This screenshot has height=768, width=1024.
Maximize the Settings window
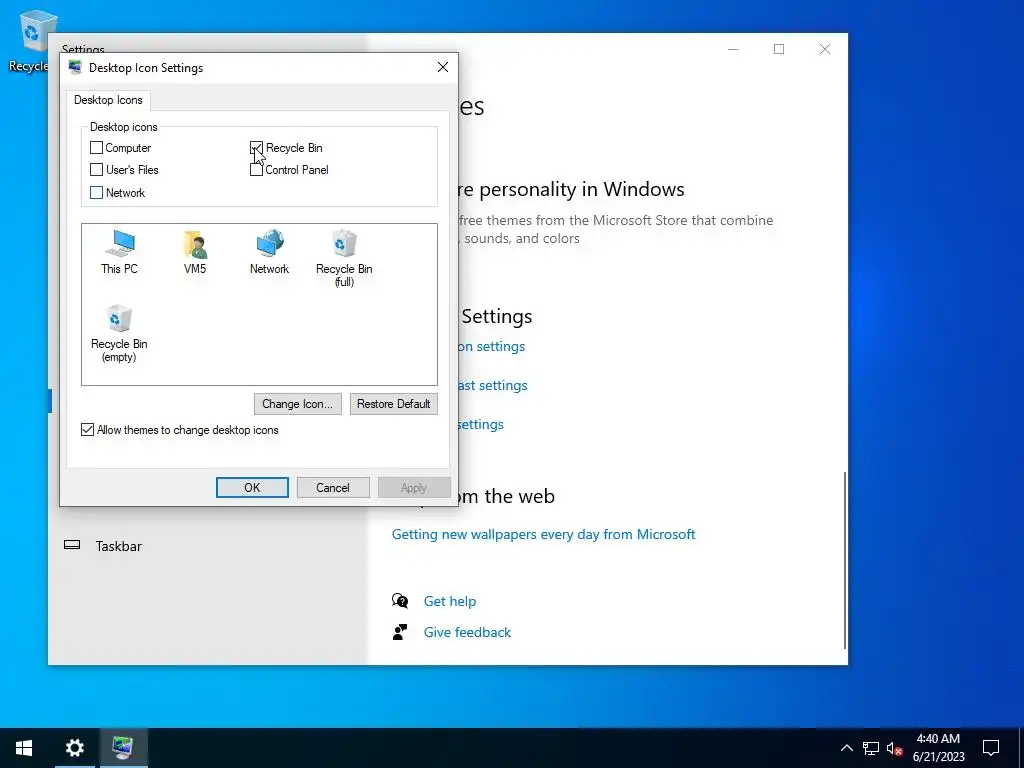778,49
